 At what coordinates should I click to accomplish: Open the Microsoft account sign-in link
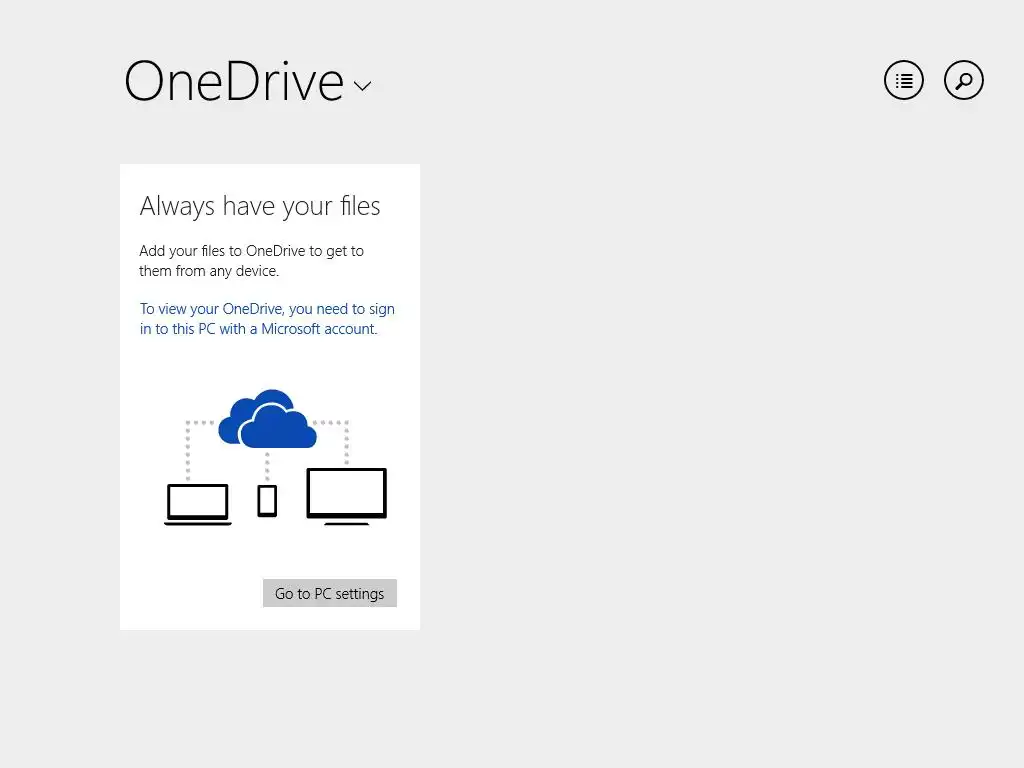click(267, 319)
